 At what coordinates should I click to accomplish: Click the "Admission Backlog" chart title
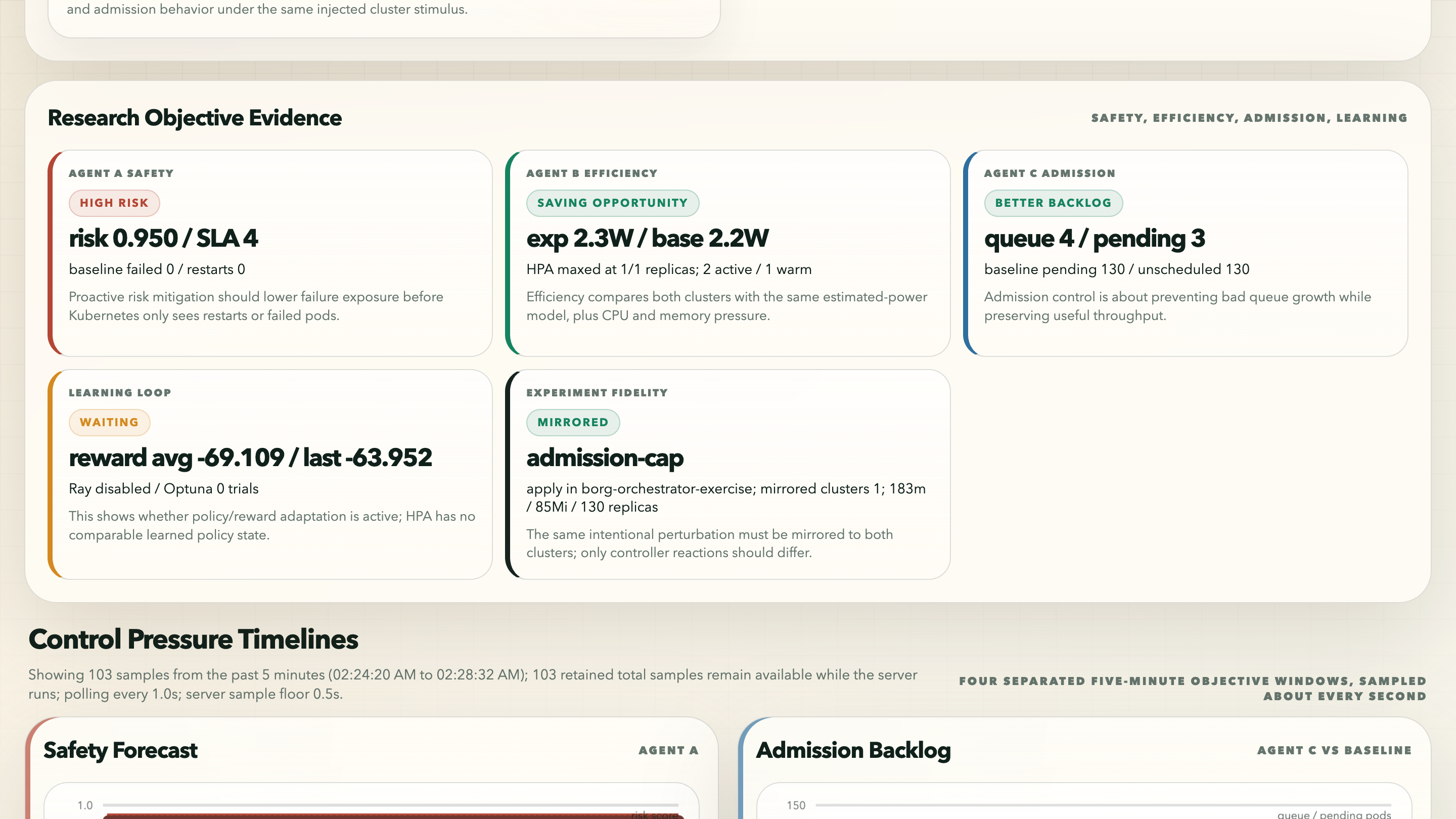pos(853,750)
